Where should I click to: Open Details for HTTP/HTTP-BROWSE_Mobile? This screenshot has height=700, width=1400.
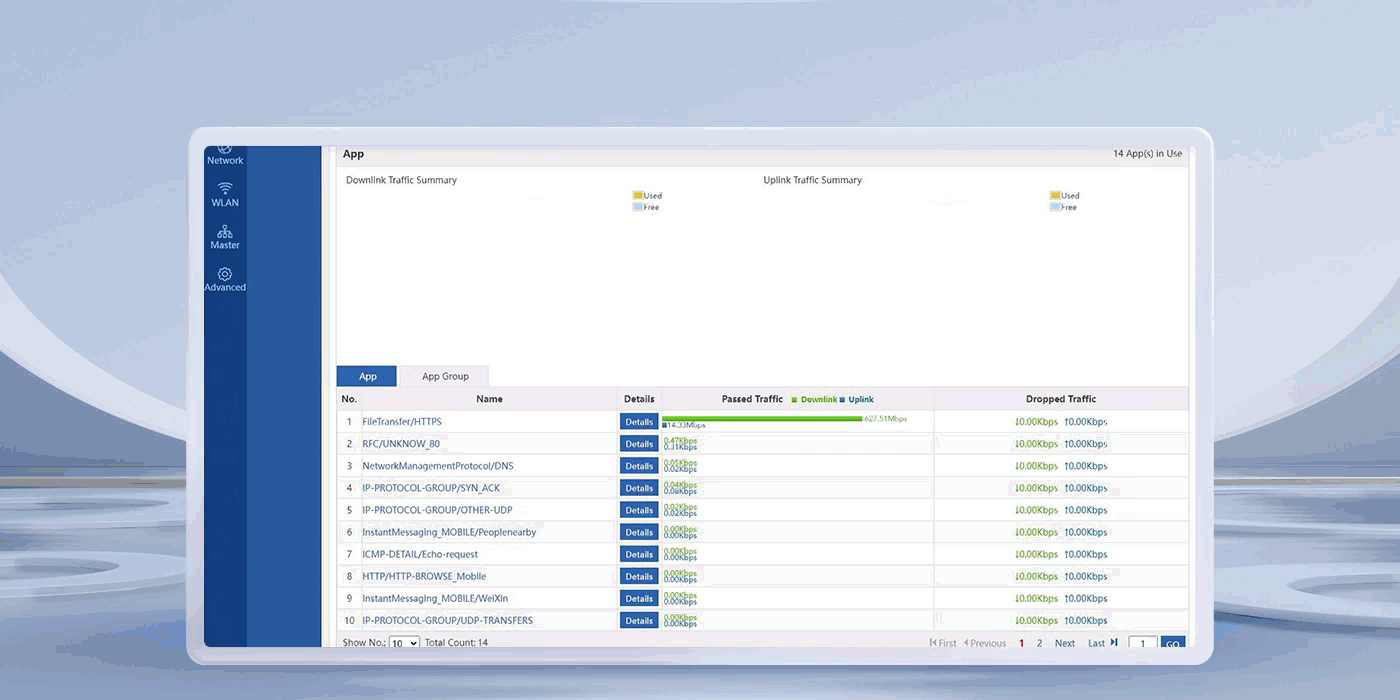tap(639, 576)
